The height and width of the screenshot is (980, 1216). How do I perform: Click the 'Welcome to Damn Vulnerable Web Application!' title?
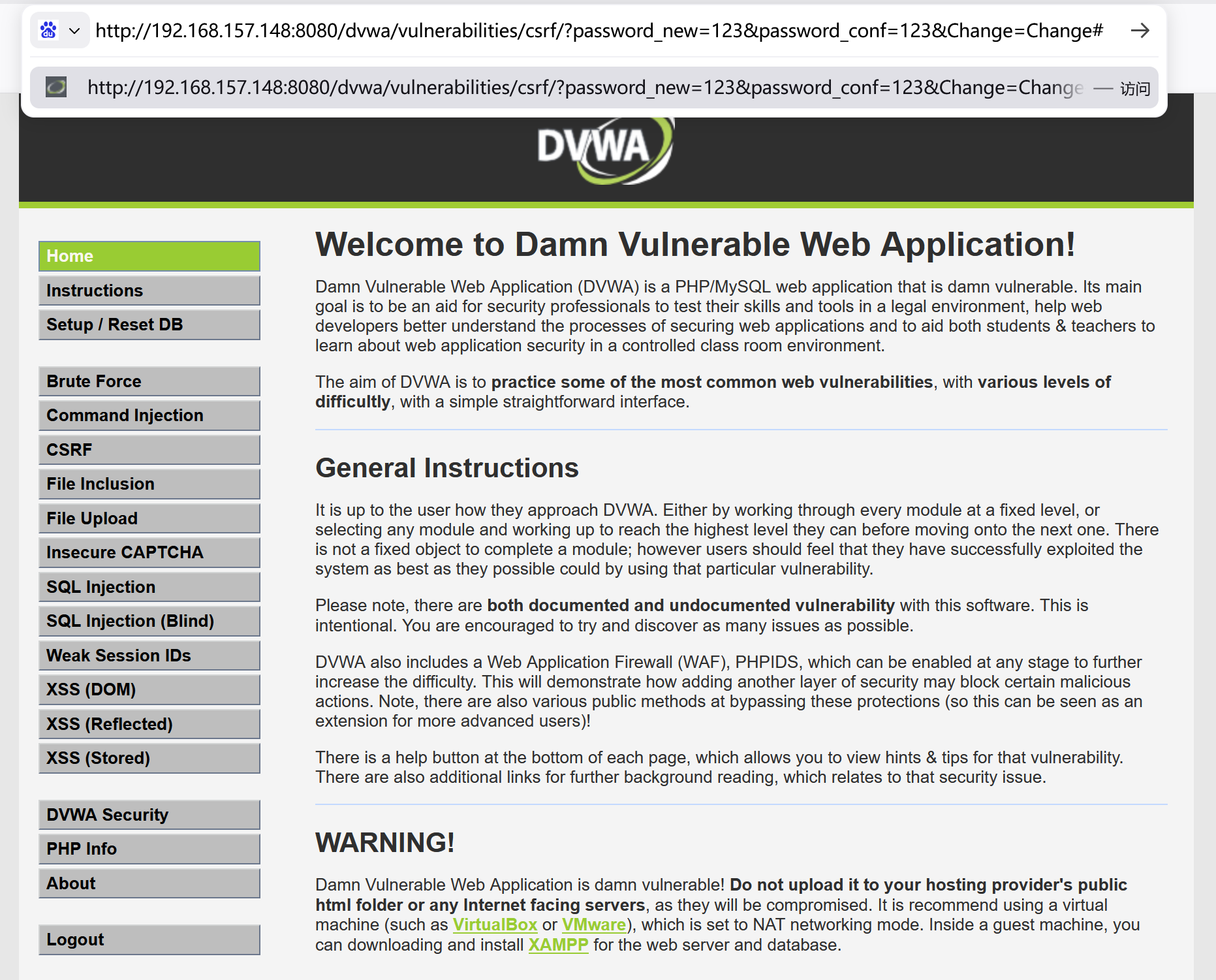pos(695,245)
